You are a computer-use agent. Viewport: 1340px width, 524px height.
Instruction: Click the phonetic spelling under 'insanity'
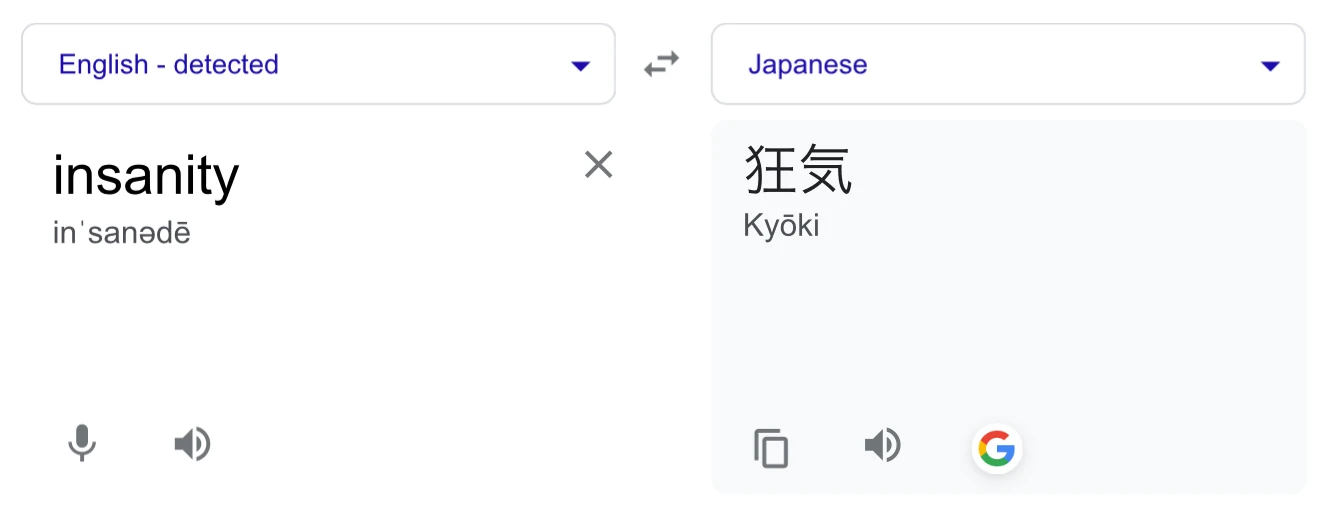121,234
